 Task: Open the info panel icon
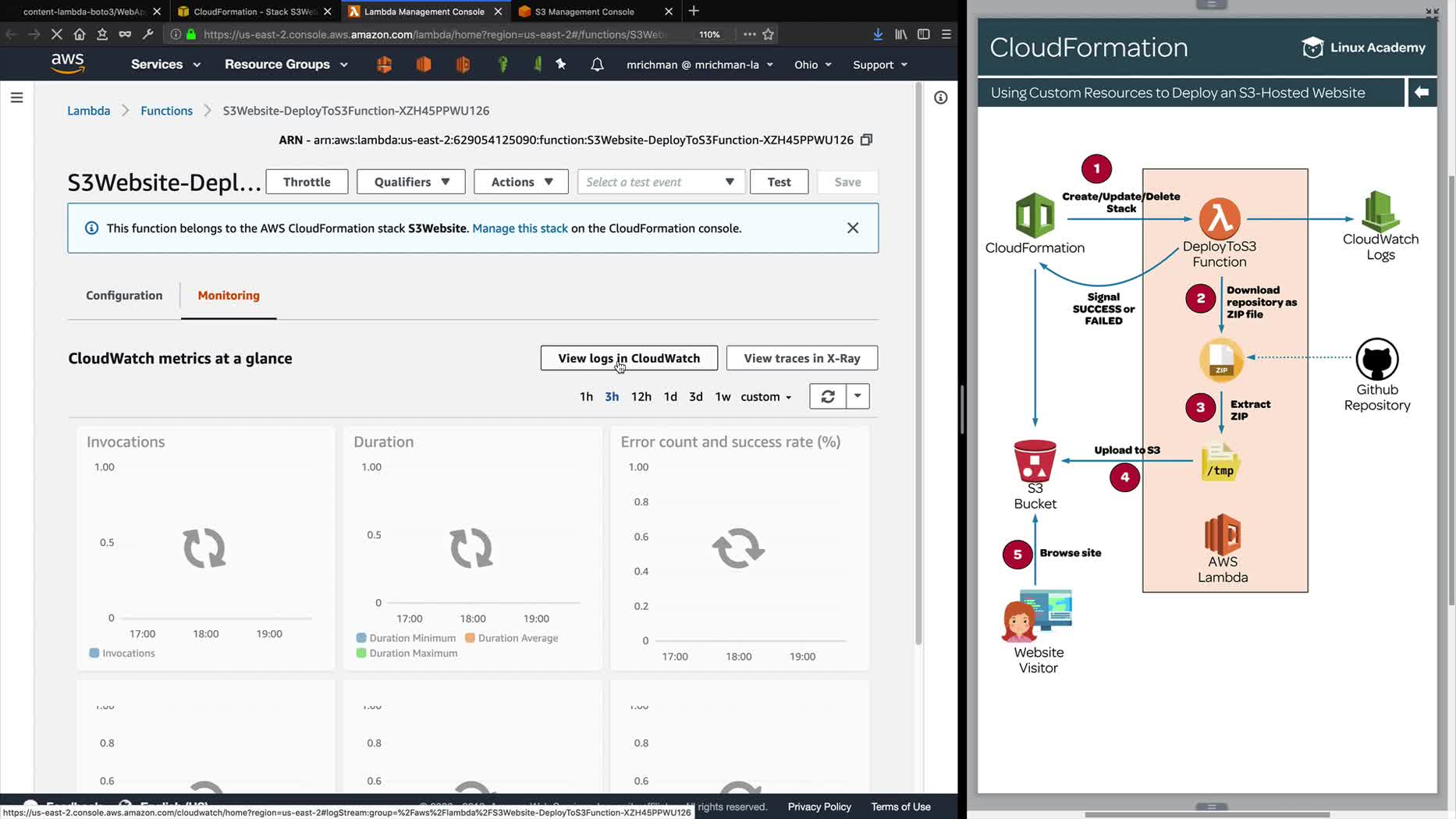coord(941,97)
